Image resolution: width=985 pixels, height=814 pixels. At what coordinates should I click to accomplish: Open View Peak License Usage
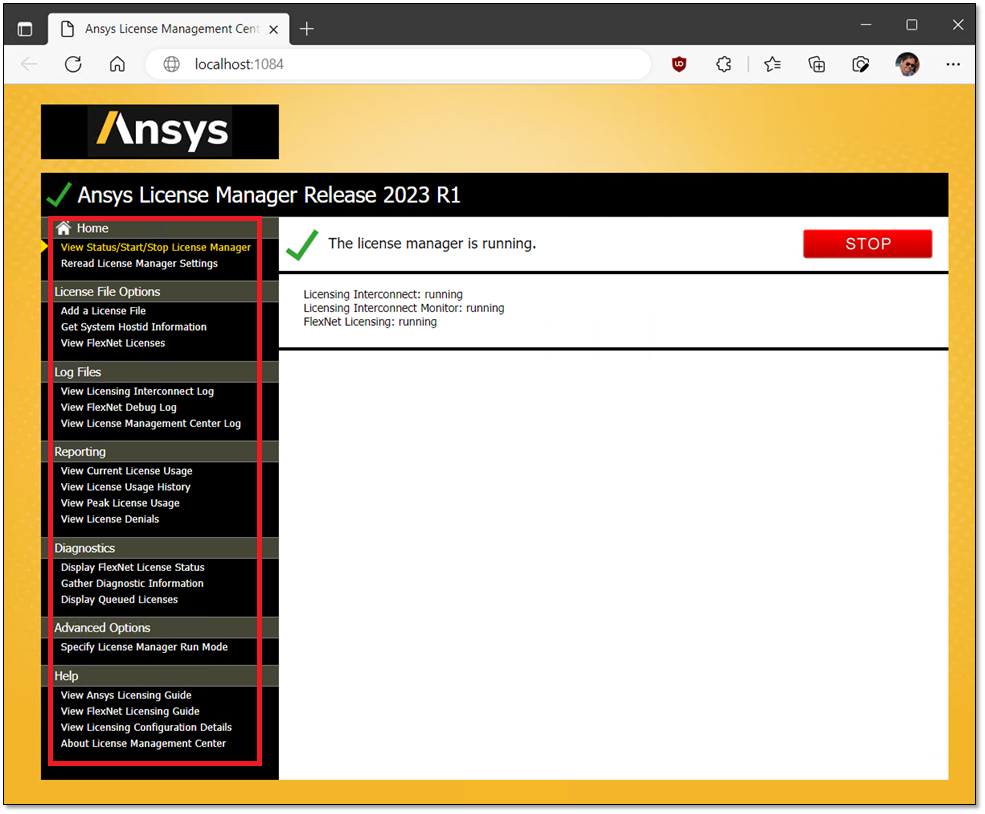[120, 504]
